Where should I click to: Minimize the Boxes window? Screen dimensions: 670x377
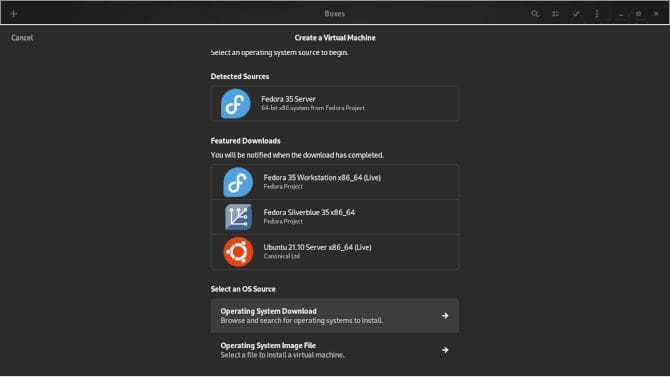621,14
